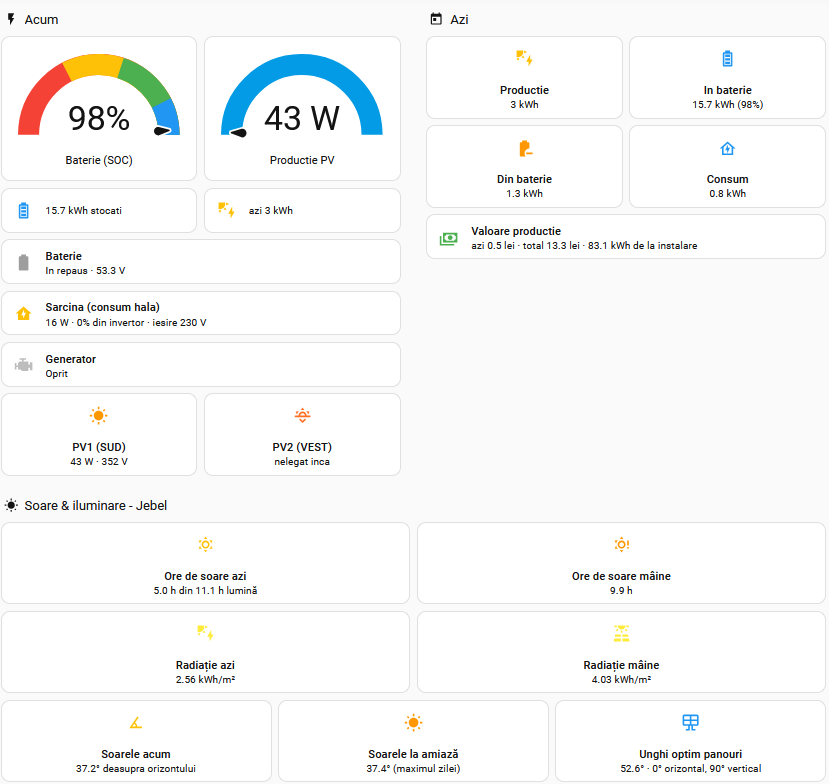Click the solar power icon above Productie
Screen dimensions: 829x784
(524, 58)
